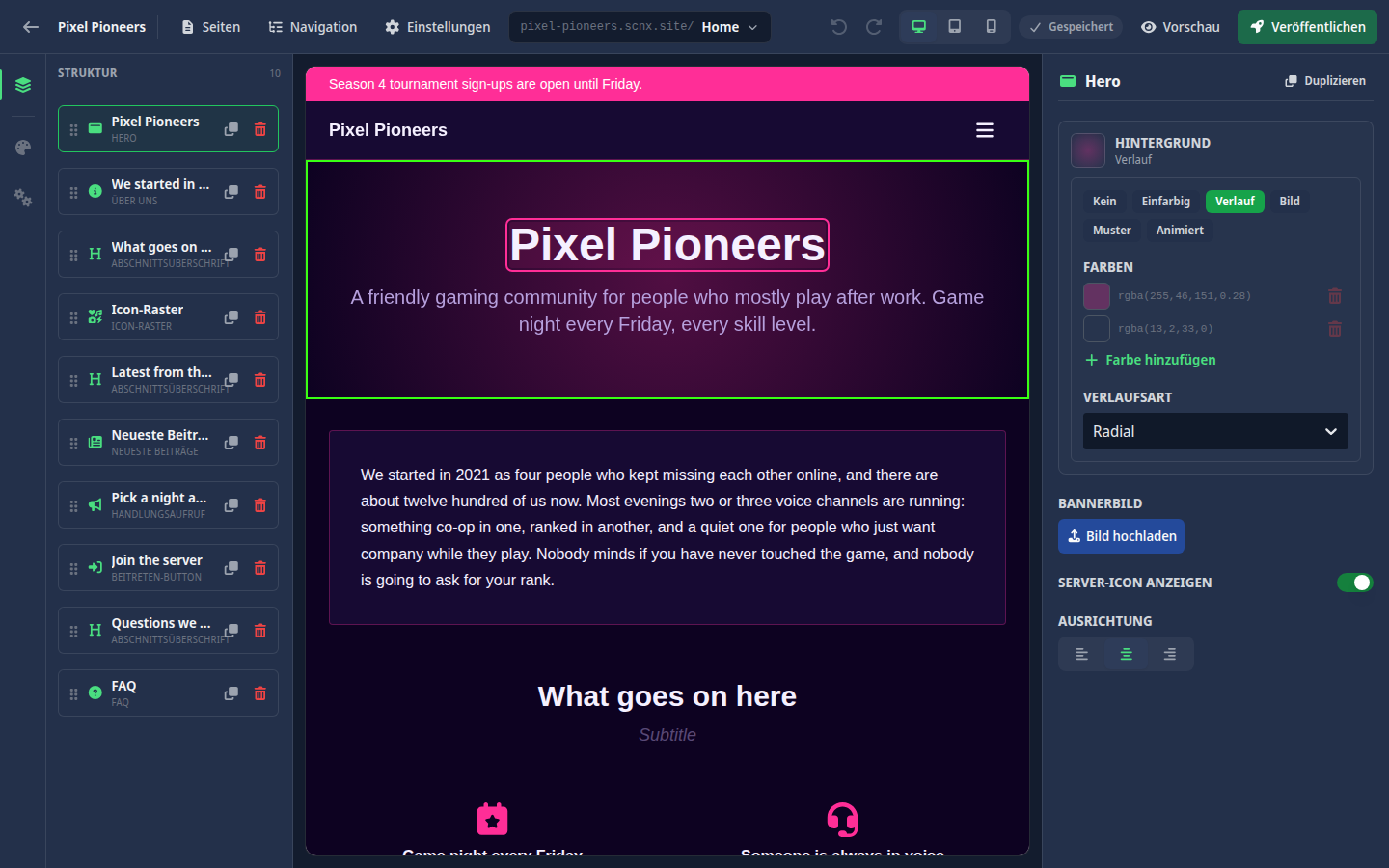The width and height of the screenshot is (1389, 868).
Task: Open the color palette sidebar icon
Action: [x=23, y=148]
